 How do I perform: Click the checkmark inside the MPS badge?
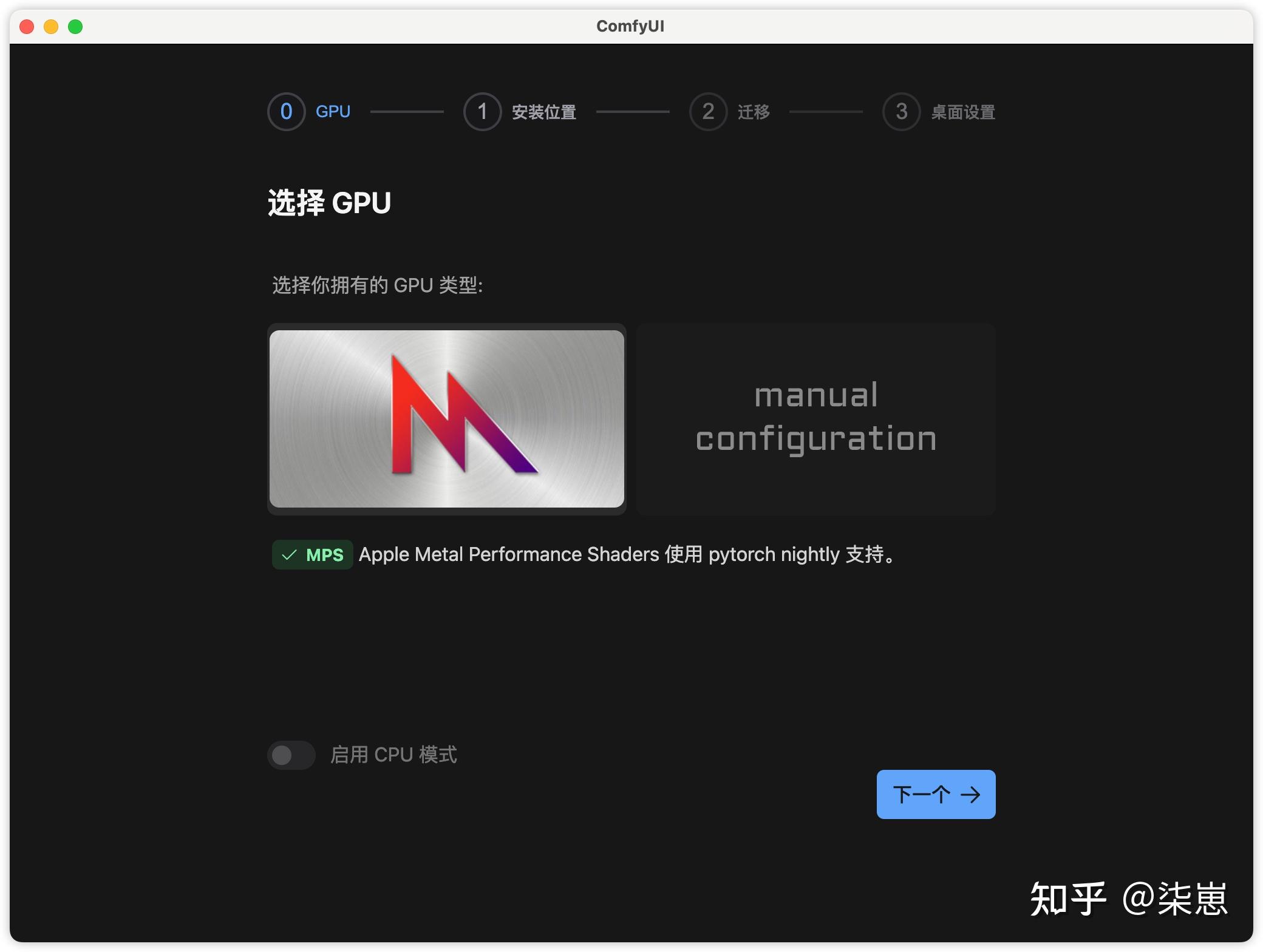[x=289, y=554]
